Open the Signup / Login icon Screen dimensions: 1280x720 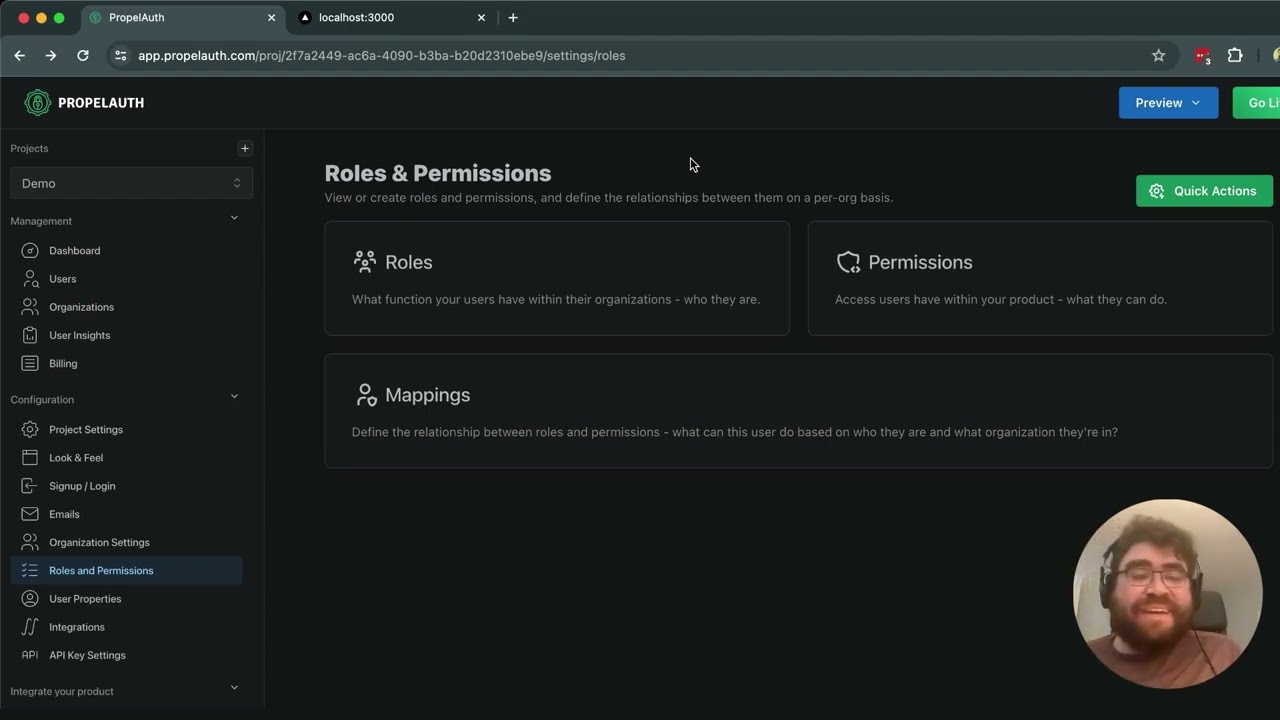pyautogui.click(x=30, y=486)
